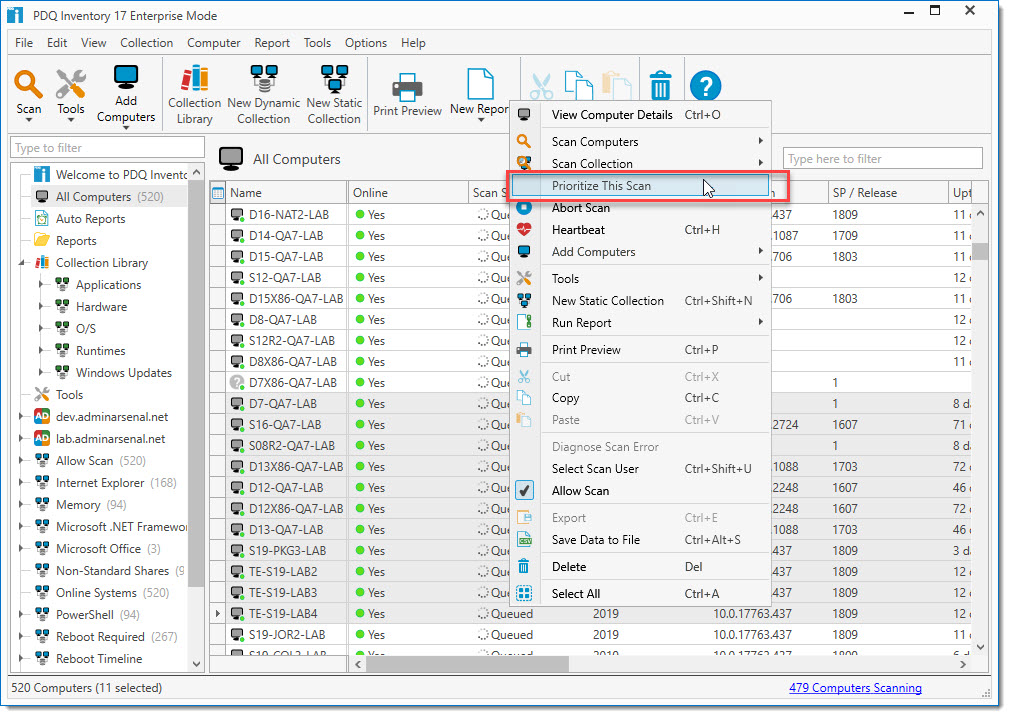The height and width of the screenshot is (716, 1009).
Task: Click the Heartbeat heart icon in menu
Action: 524,230
